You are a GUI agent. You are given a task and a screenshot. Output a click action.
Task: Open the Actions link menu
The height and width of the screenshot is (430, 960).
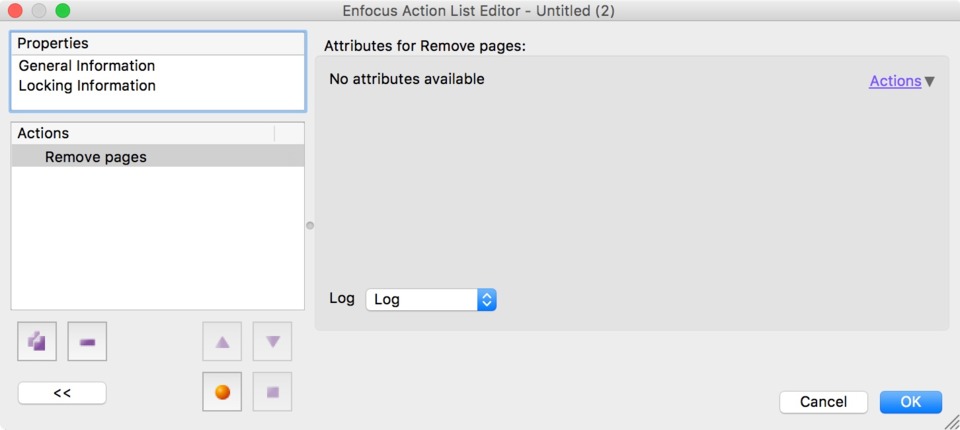895,81
